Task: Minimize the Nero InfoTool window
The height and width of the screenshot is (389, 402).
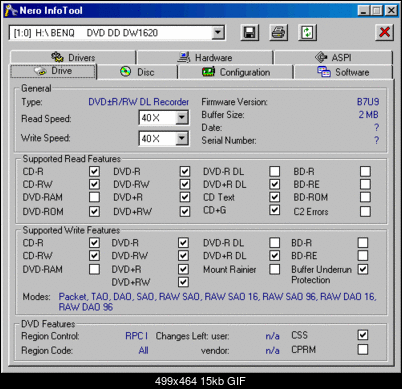Action: click(364, 11)
